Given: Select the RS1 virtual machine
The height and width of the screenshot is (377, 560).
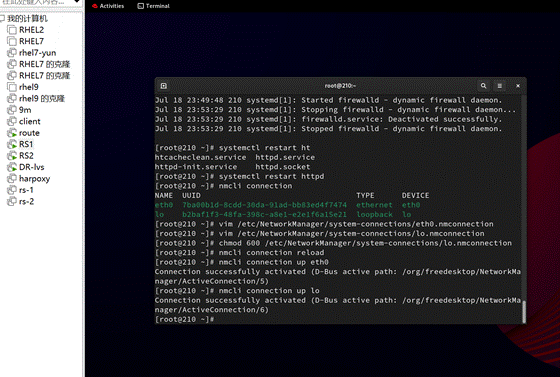Looking at the screenshot, I should click(26, 144).
